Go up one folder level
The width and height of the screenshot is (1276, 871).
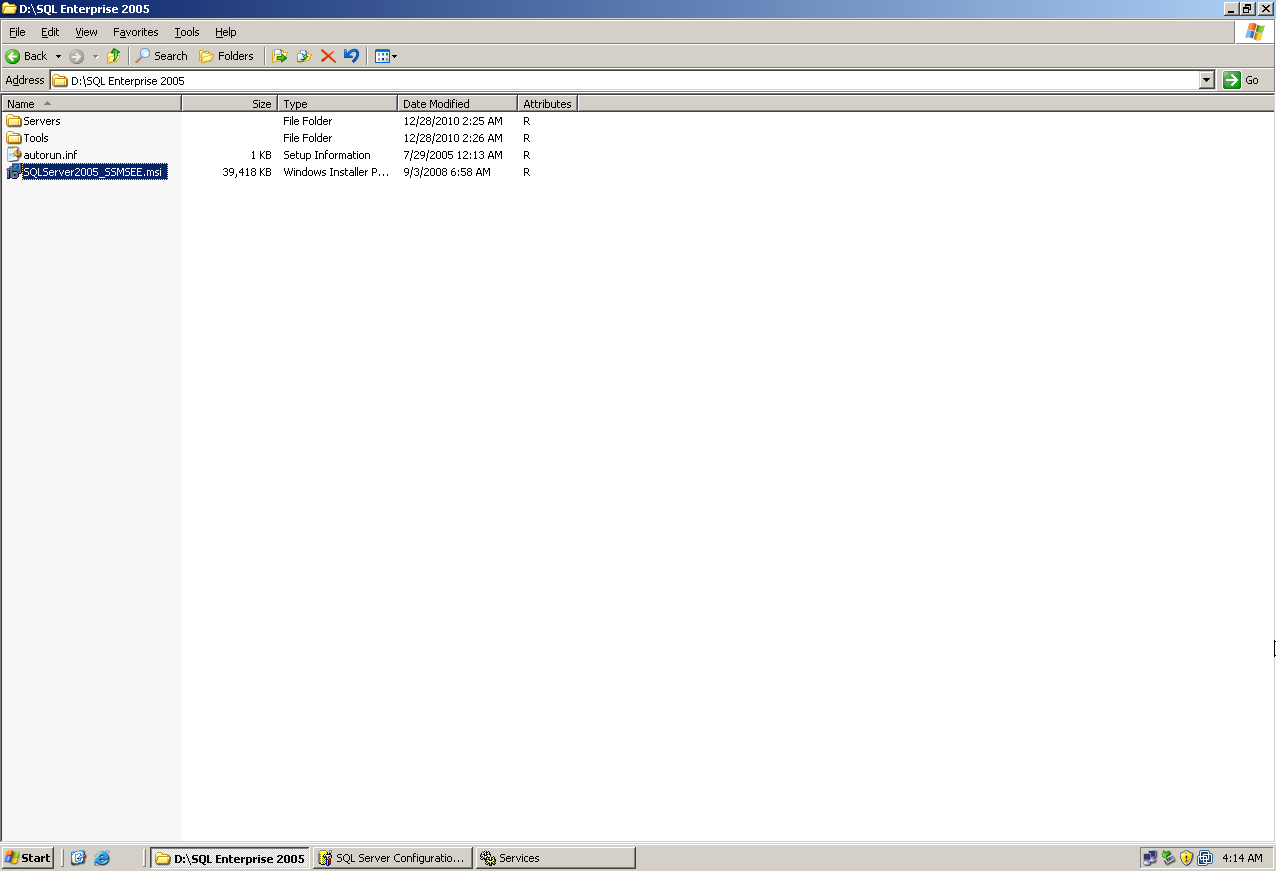(114, 56)
